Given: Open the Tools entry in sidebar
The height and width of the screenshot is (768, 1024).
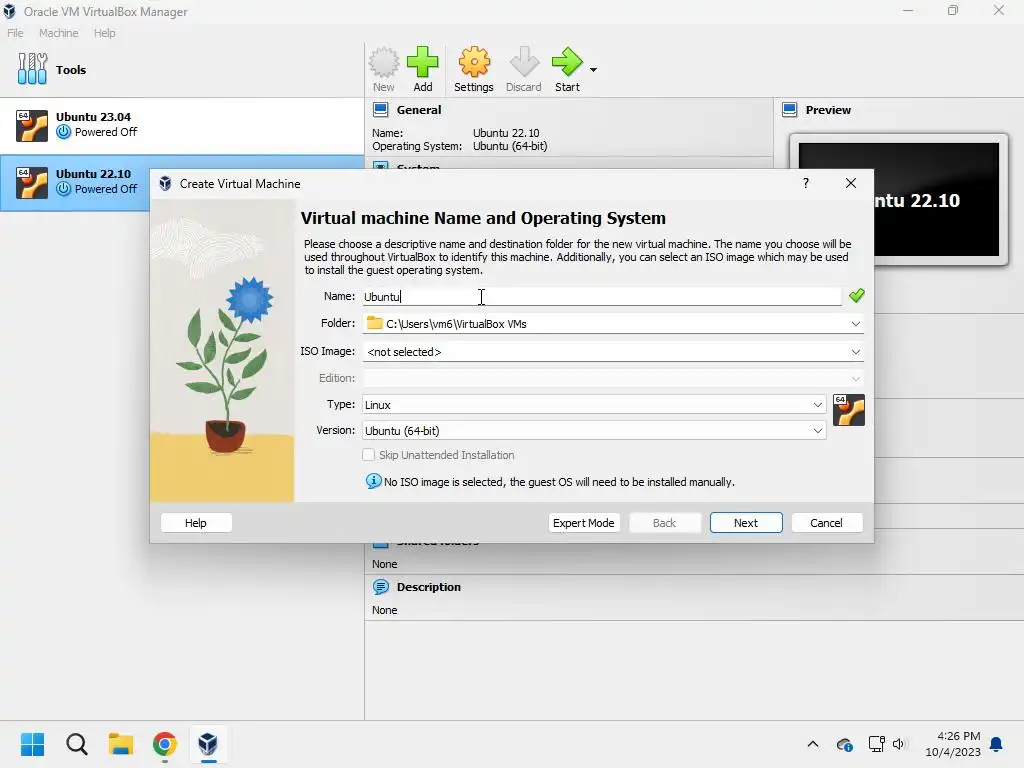Looking at the screenshot, I should 182,69.
